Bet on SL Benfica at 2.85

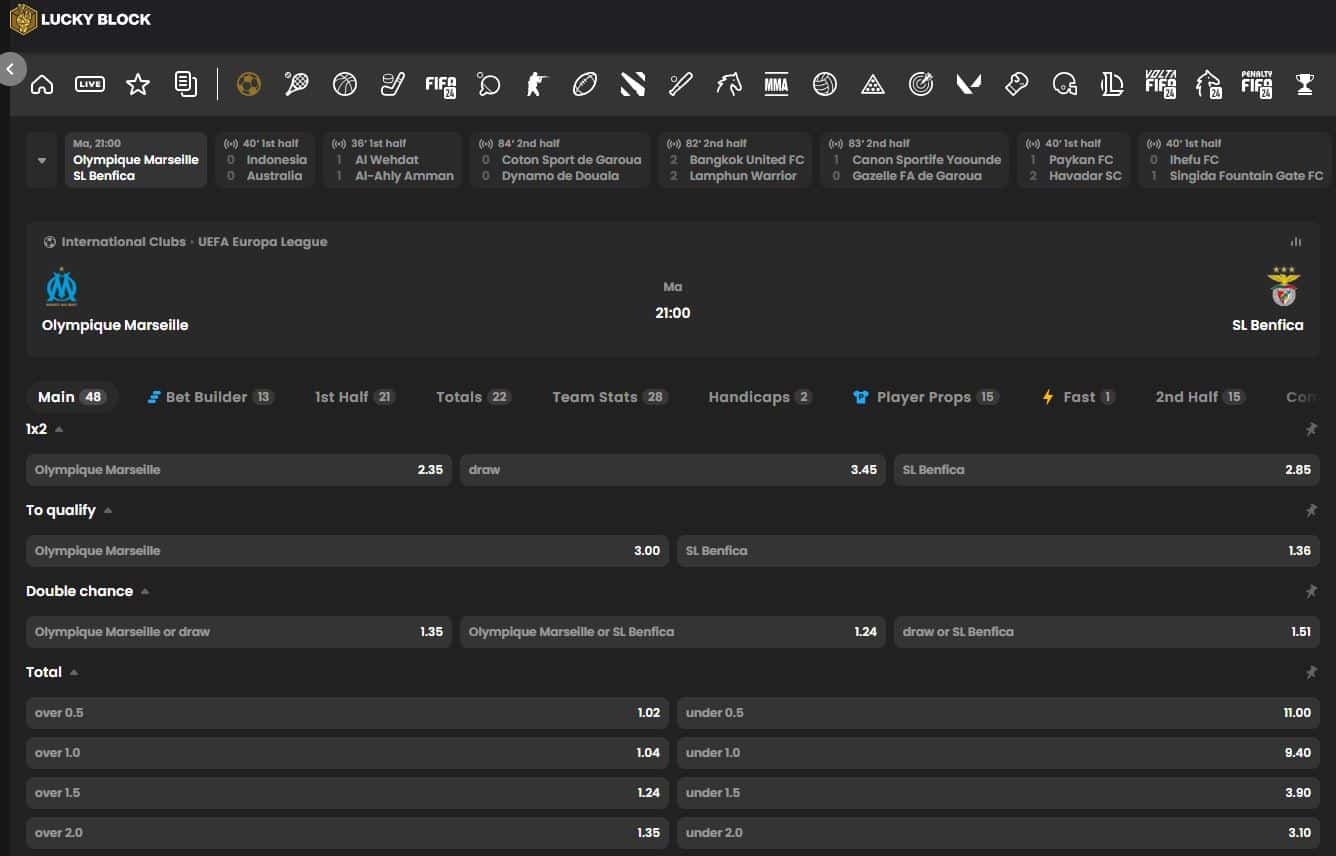click(1107, 470)
